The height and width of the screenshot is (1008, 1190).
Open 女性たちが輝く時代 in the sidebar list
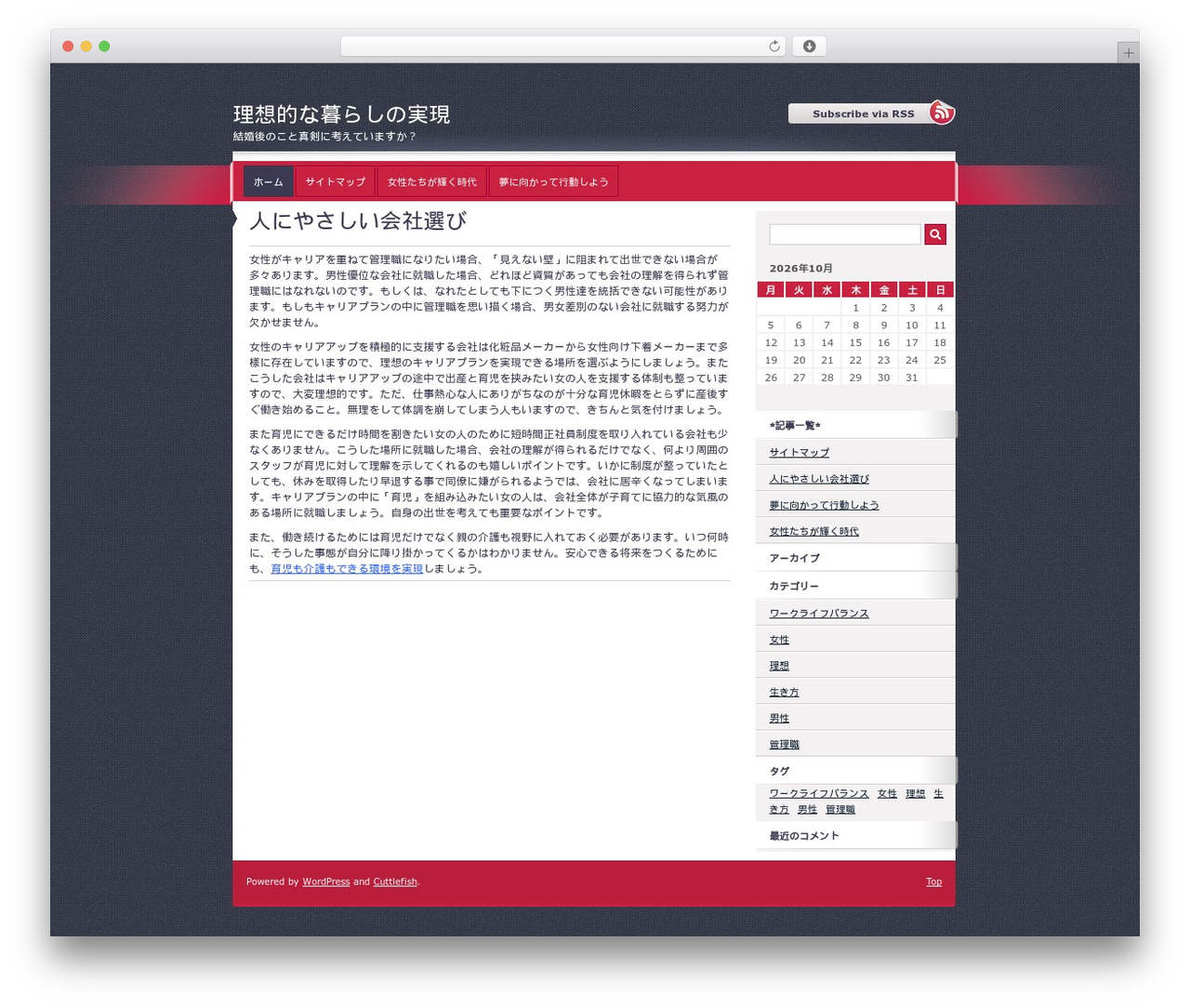tap(813, 532)
